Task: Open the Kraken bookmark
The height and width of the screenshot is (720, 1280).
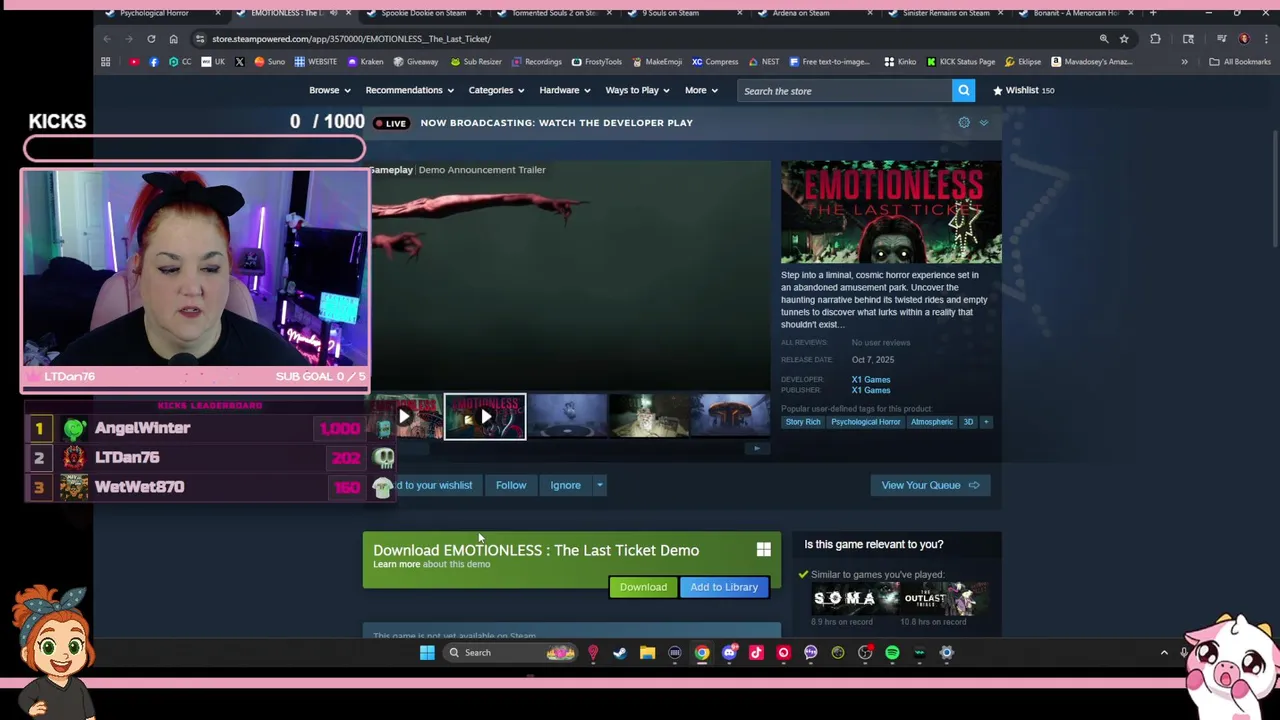Action: click(x=365, y=61)
